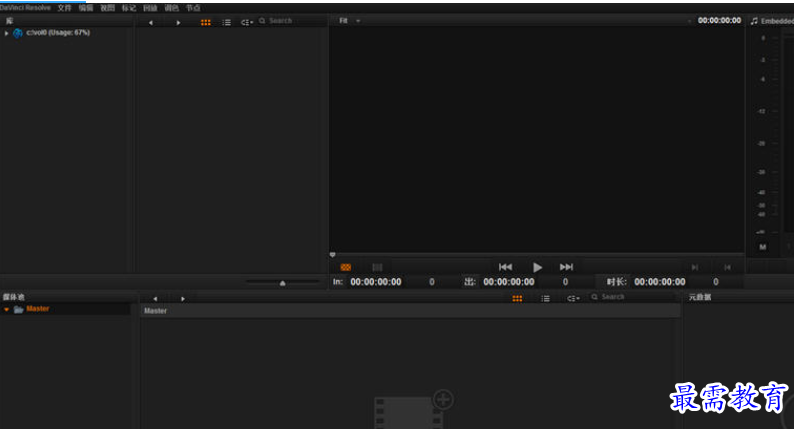
Task: Click the 时长 duration timecode field
Action: click(x=660, y=282)
